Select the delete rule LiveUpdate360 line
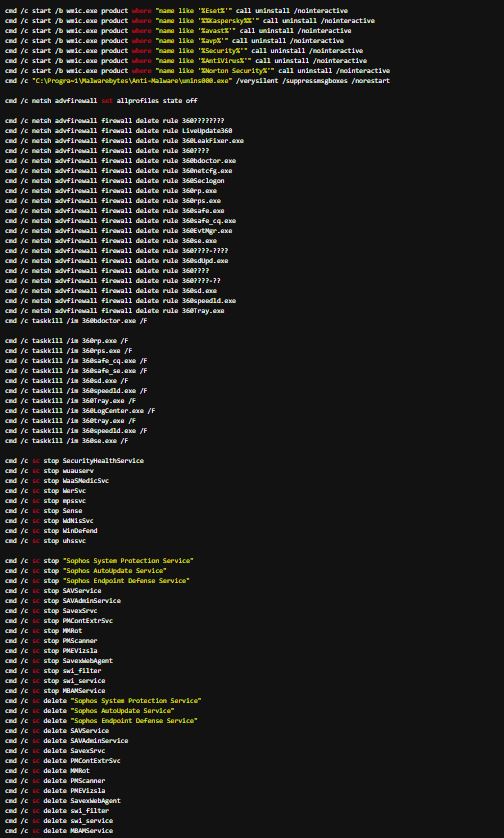Viewport: 504px width, 838px height. (119, 130)
